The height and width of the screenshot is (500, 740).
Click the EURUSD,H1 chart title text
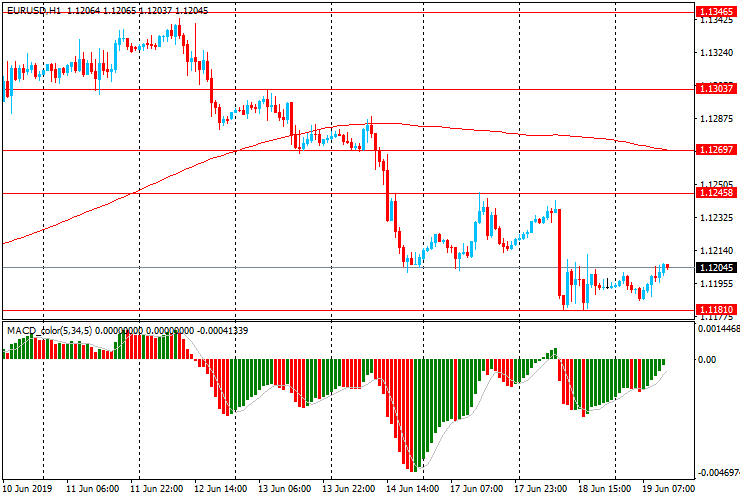pyautogui.click(x=34, y=10)
